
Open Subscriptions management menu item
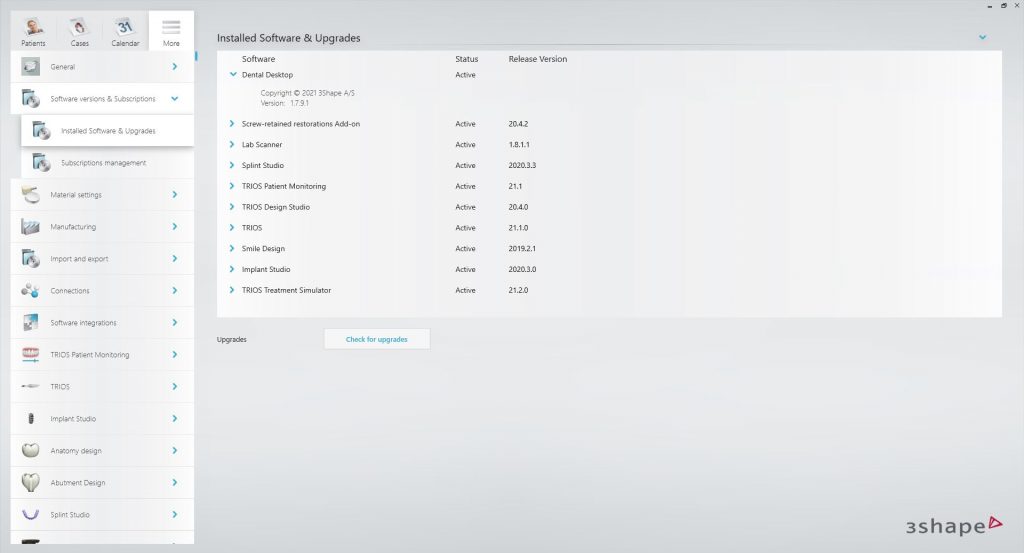tap(103, 163)
